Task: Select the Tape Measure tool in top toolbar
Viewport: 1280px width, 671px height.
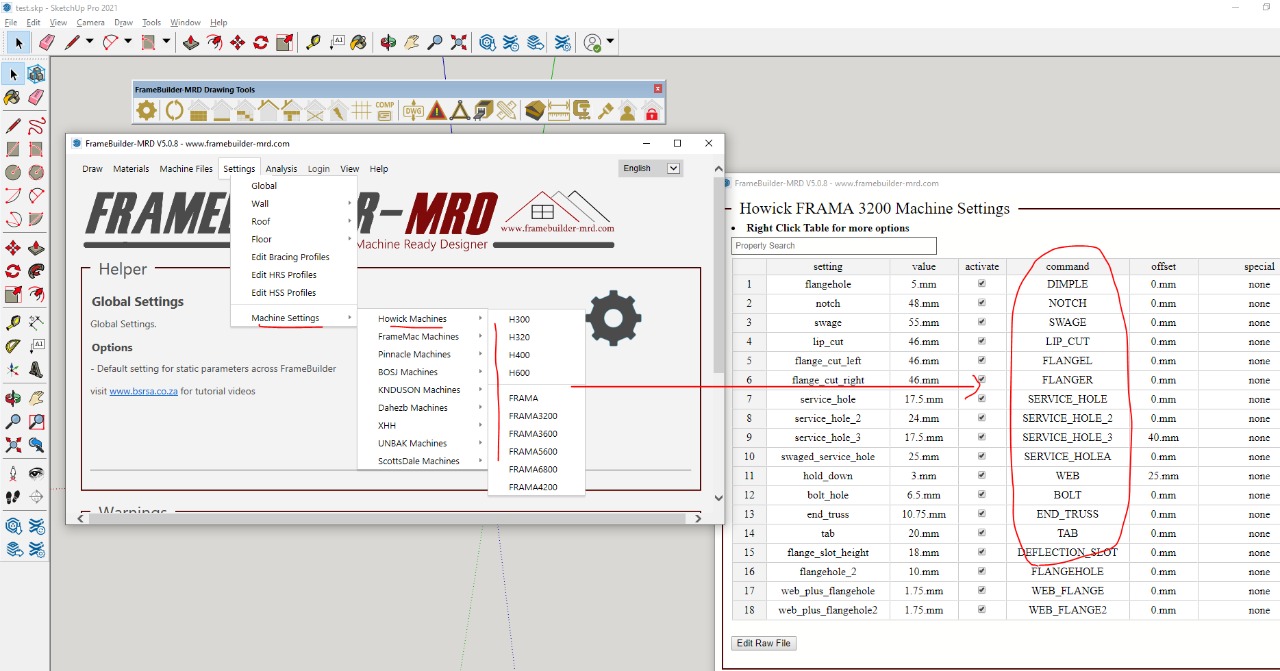Action: coord(314,42)
